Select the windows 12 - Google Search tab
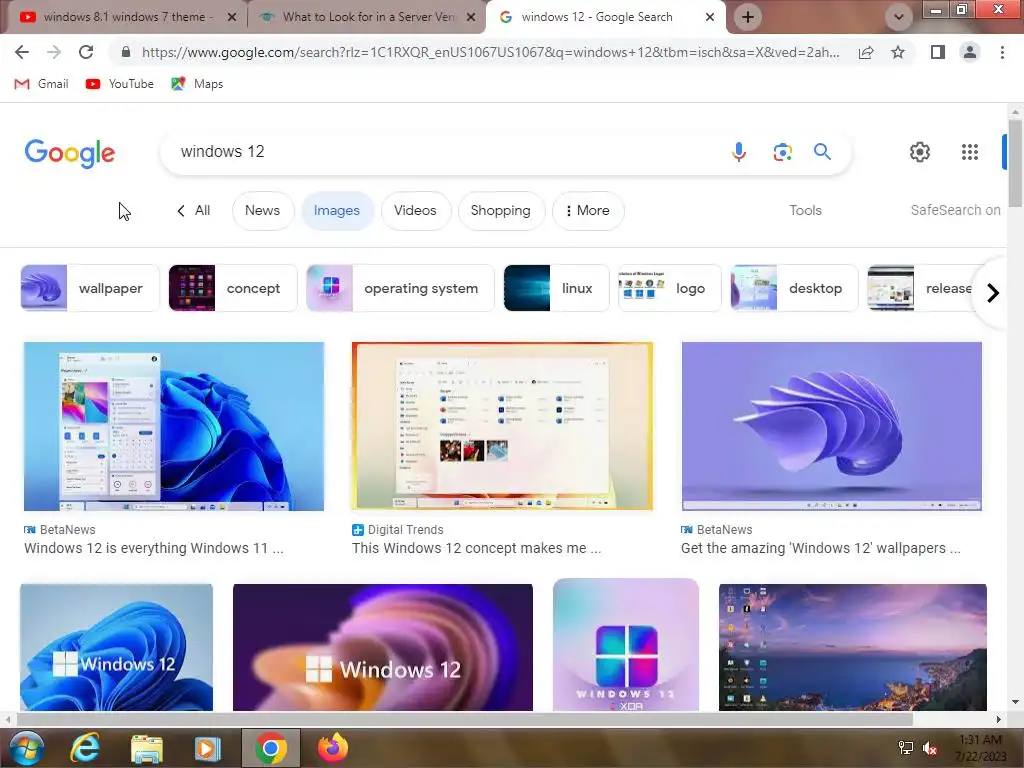Screen dimensions: 1024x768 coord(604,17)
